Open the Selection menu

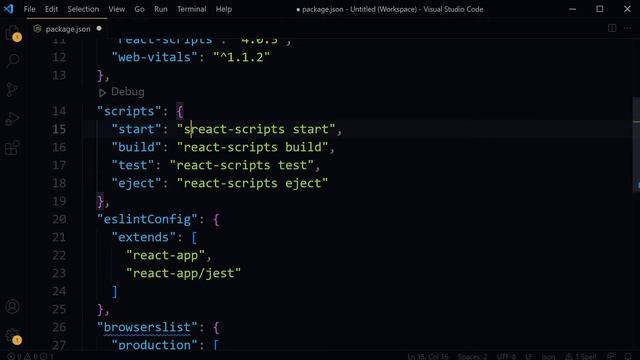click(83, 9)
